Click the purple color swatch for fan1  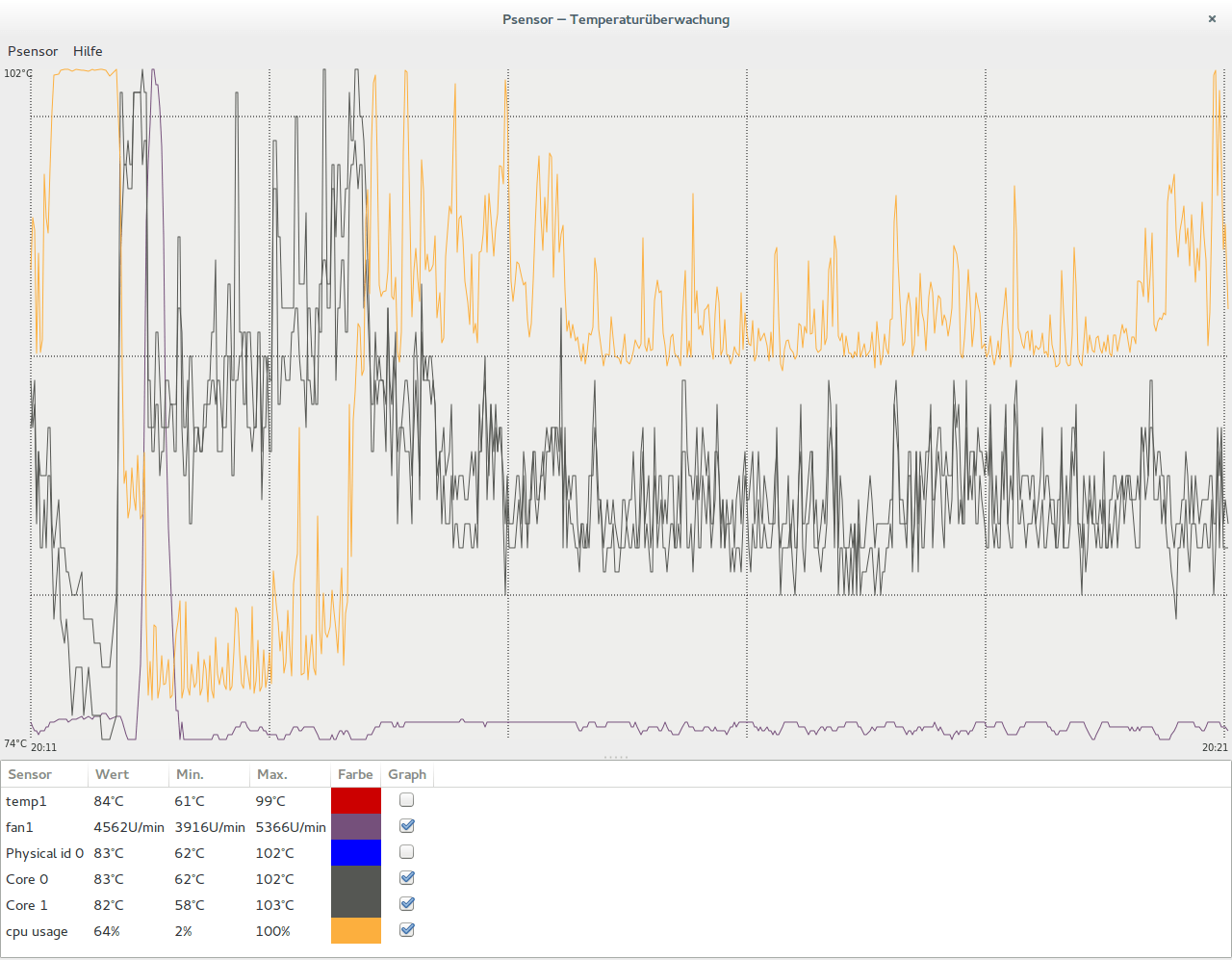coord(356,826)
